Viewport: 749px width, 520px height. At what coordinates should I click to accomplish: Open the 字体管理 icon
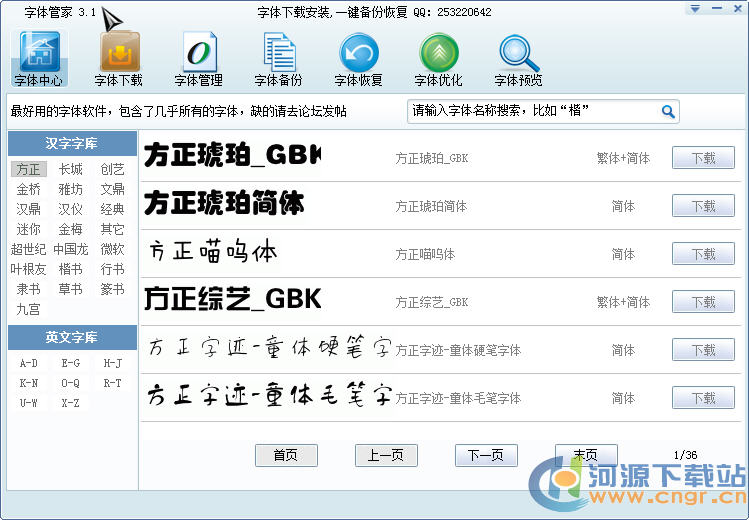click(199, 58)
